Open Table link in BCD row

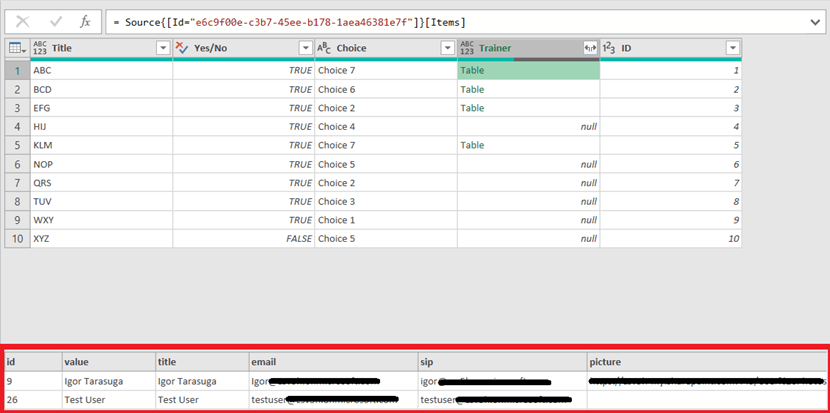click(472, 89)
